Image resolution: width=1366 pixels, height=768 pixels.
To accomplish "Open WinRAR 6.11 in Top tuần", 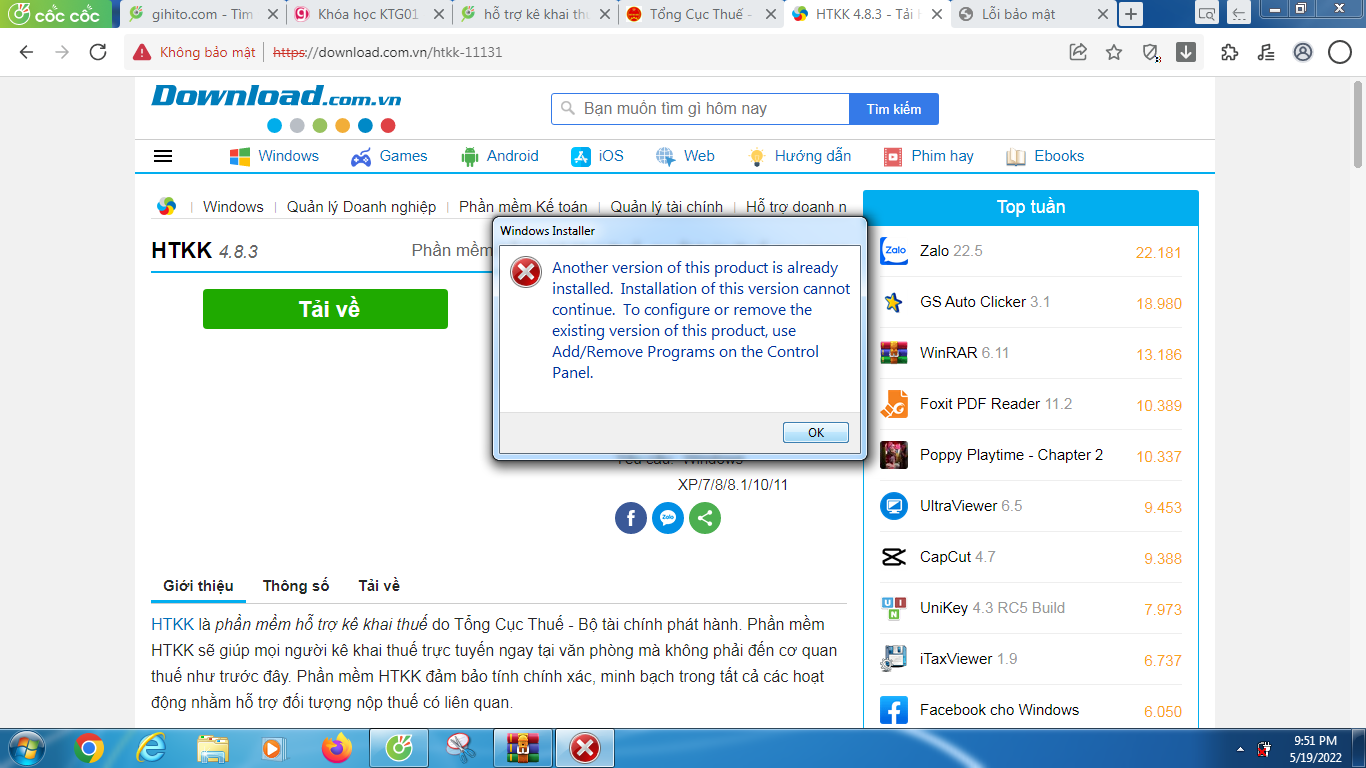I will [x=965, y=353].
